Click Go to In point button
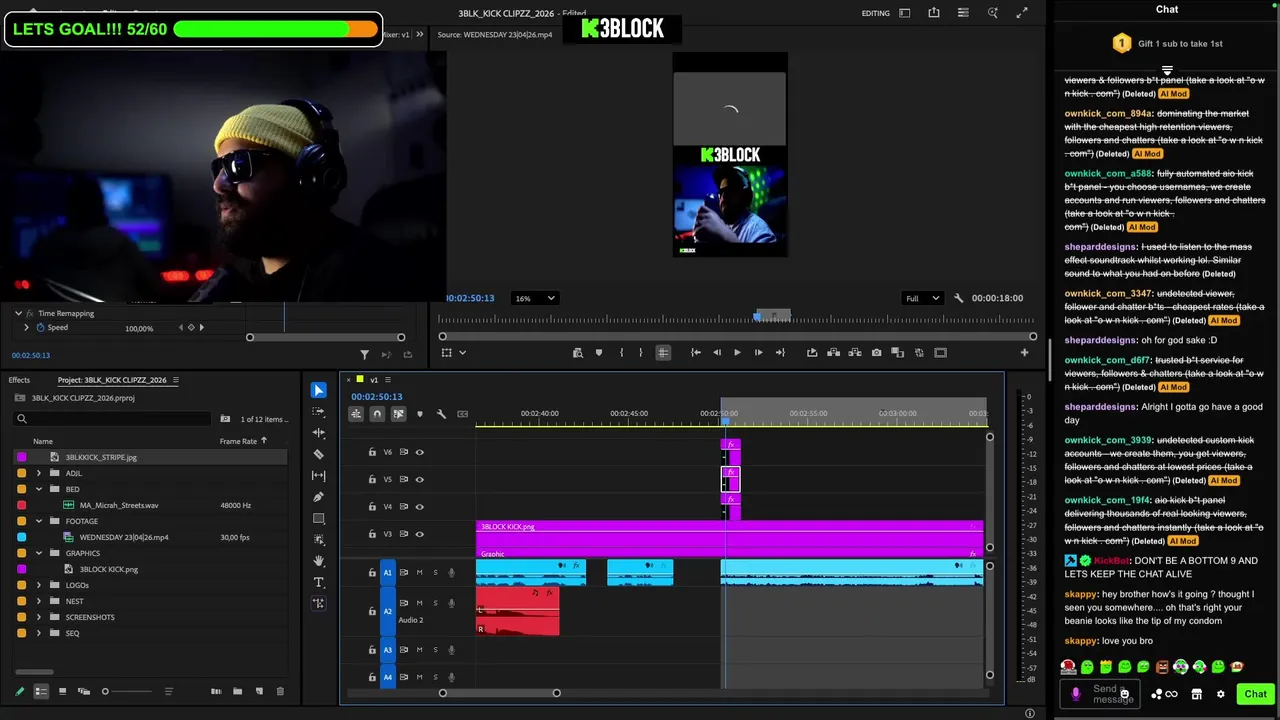 pos(696,352)
